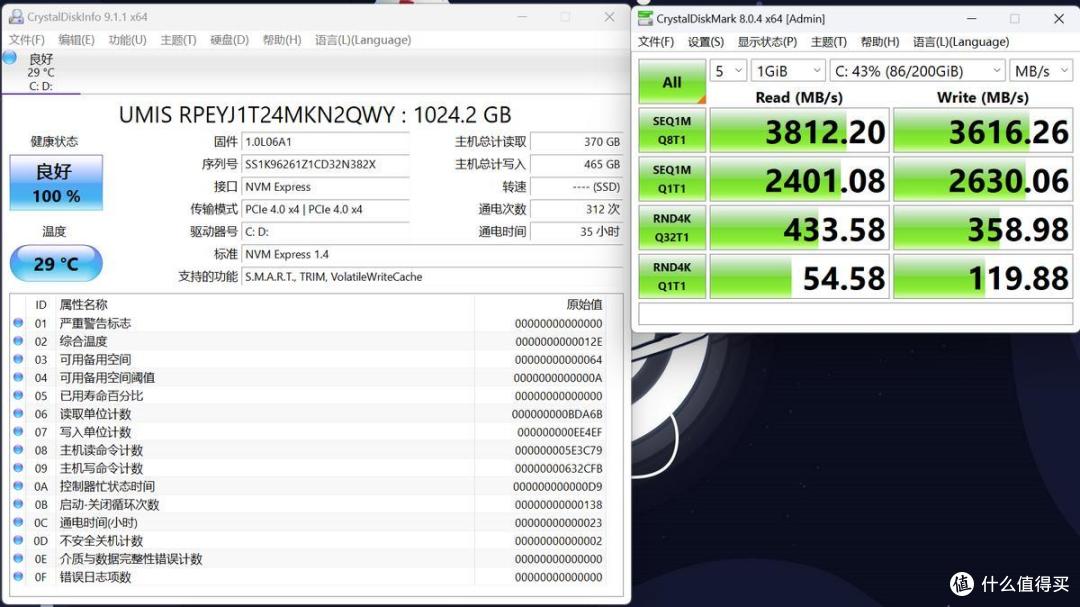Click the 通电时间 value 35 小时

(x=577, y=232)
